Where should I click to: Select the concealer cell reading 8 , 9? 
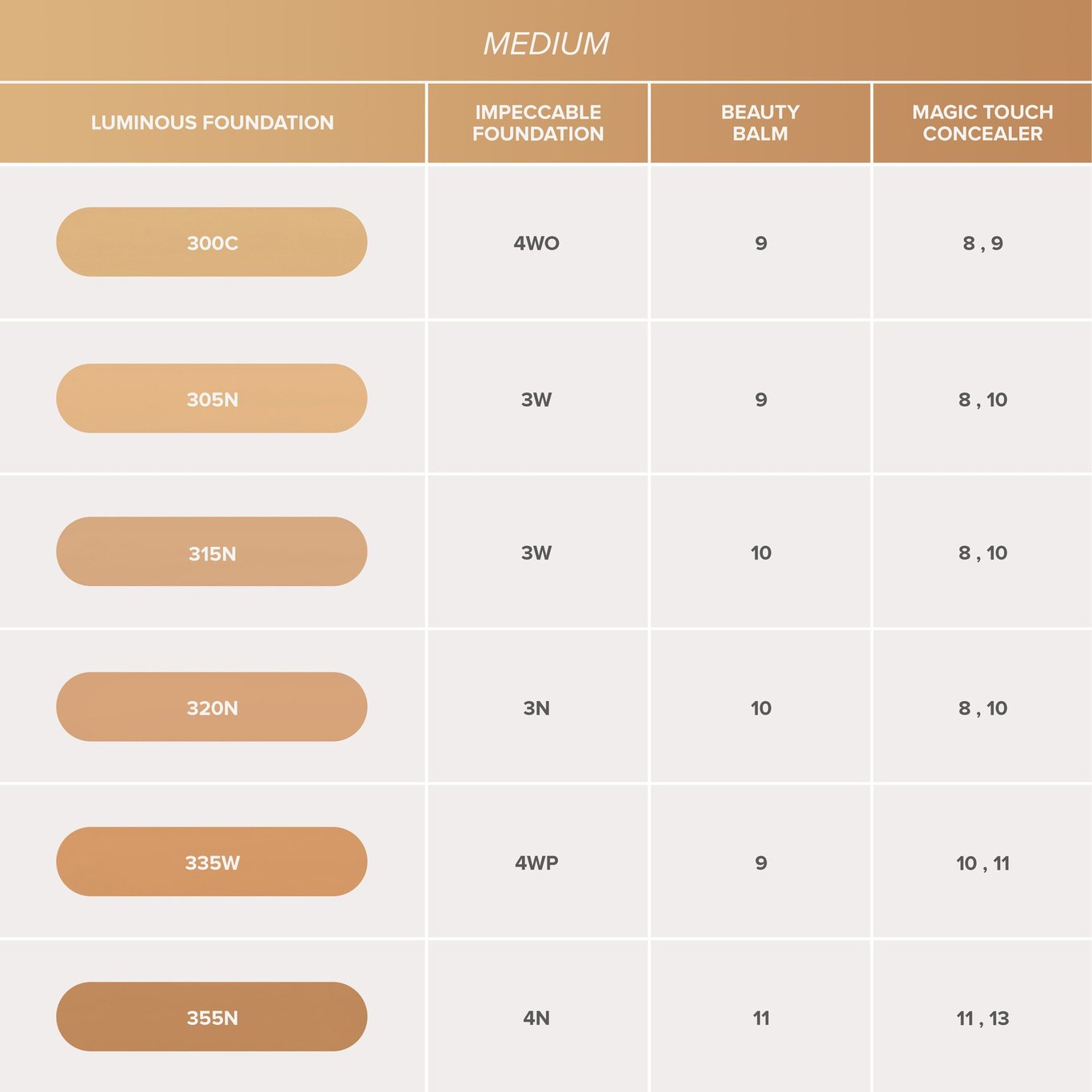[x=982, y=243]
